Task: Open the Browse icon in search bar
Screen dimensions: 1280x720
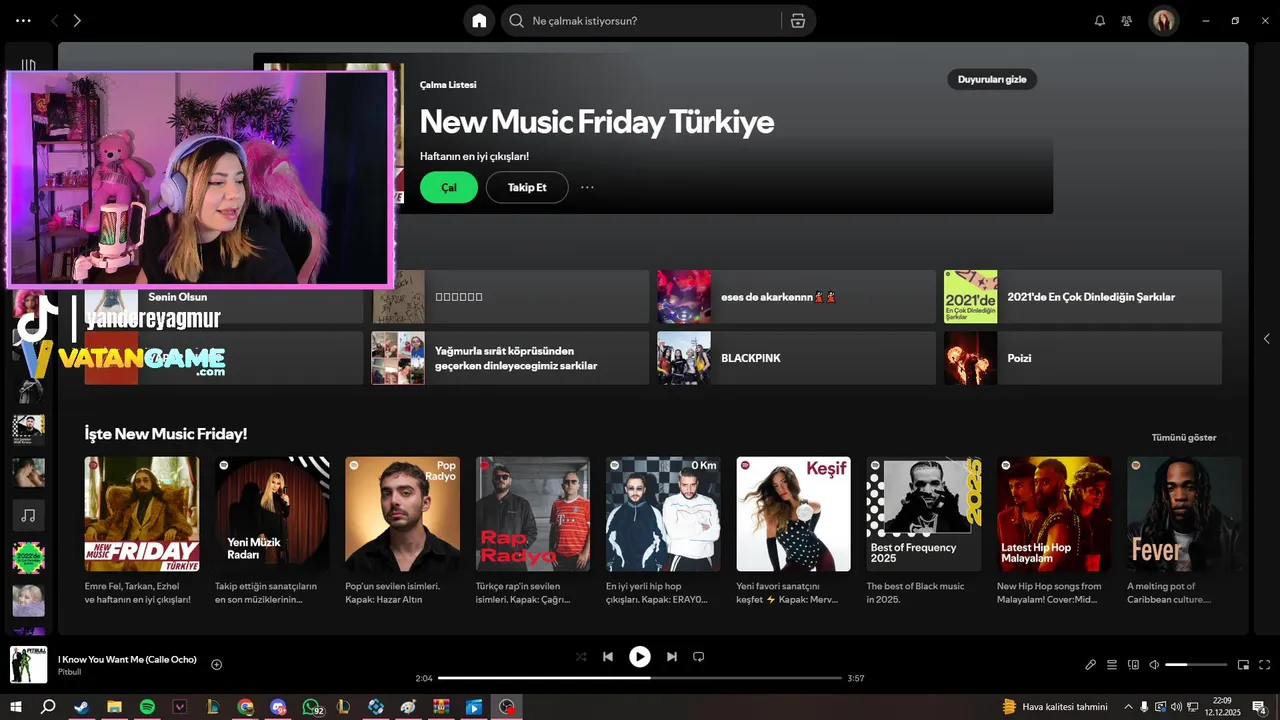Action: tap(797, 20)
